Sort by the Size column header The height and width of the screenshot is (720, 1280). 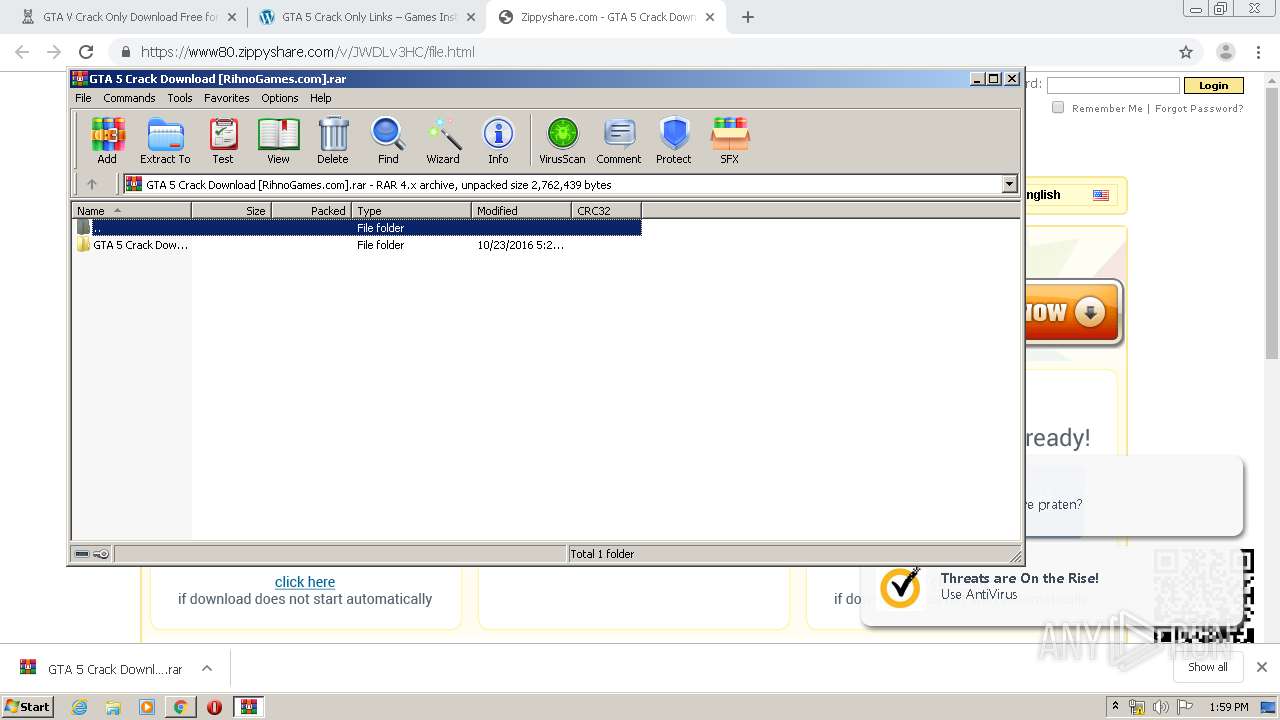[x=231, y=210]
